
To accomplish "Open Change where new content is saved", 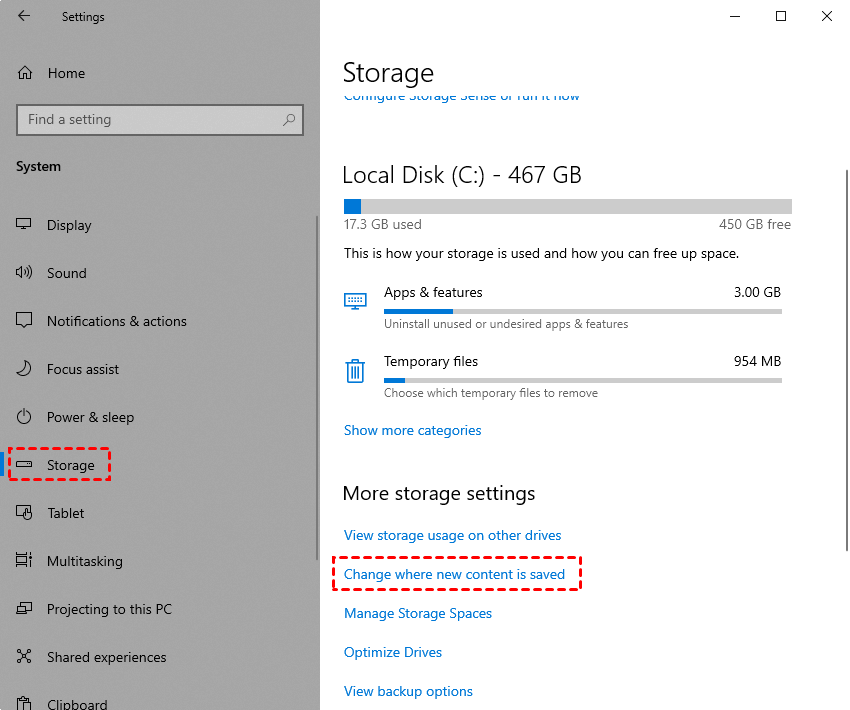I will (454, 574).
